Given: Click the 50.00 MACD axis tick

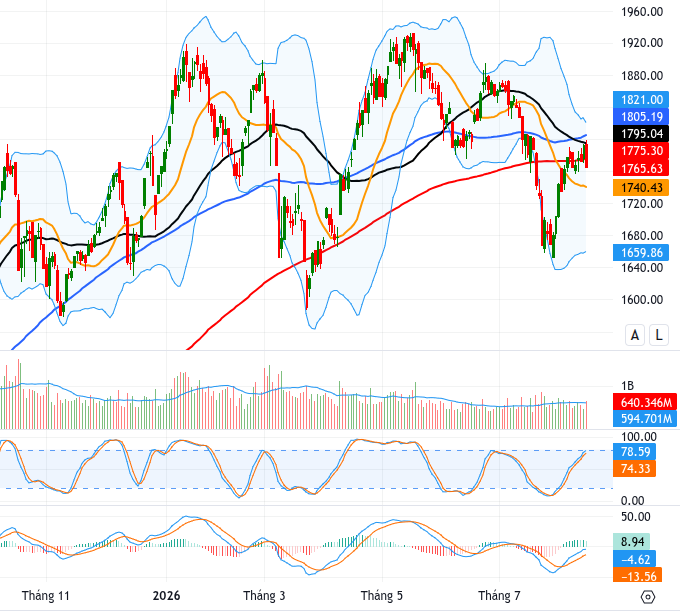Looking at the screenshot, I should click(636, 517).
